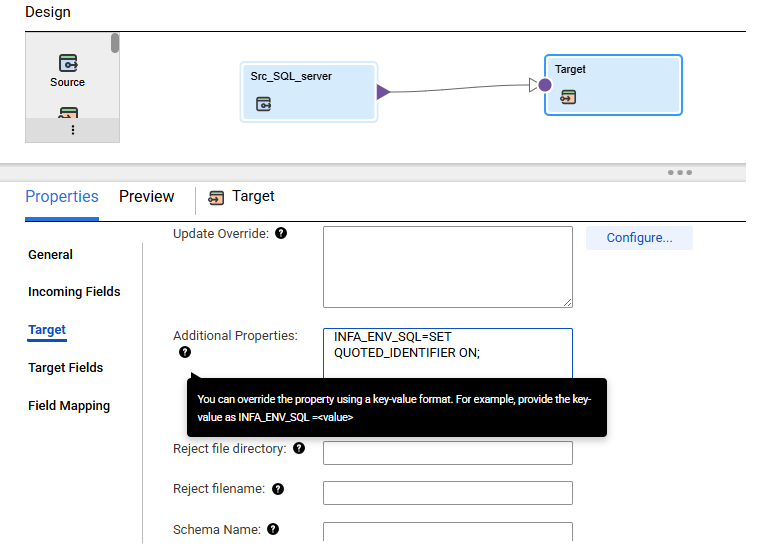Image resolution: width=757 pixels, height=557 pixels.
Task: Open help for Schema Name
Action: (x=273, y=529)
